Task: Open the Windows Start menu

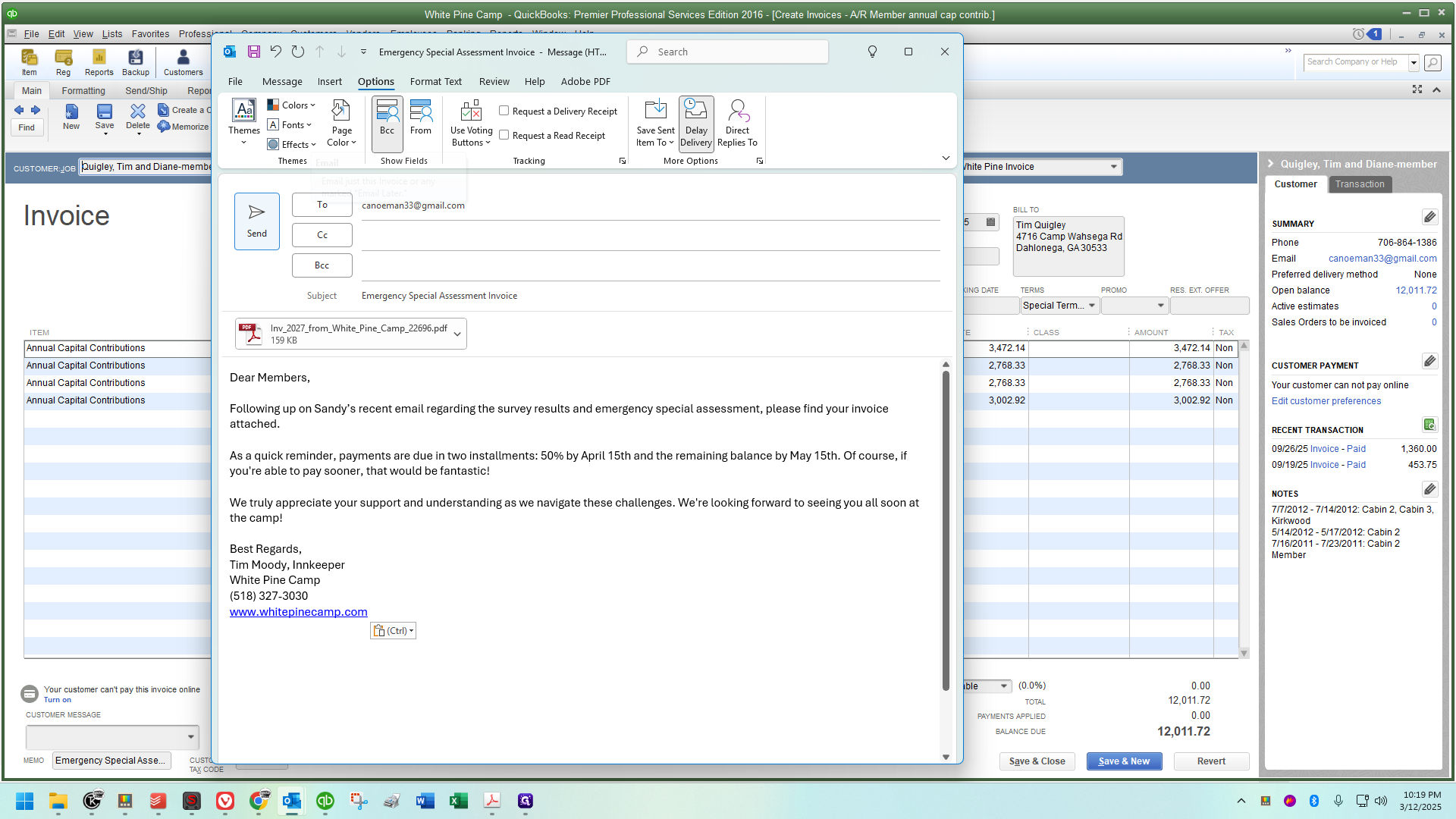Action: click(24, 801)
